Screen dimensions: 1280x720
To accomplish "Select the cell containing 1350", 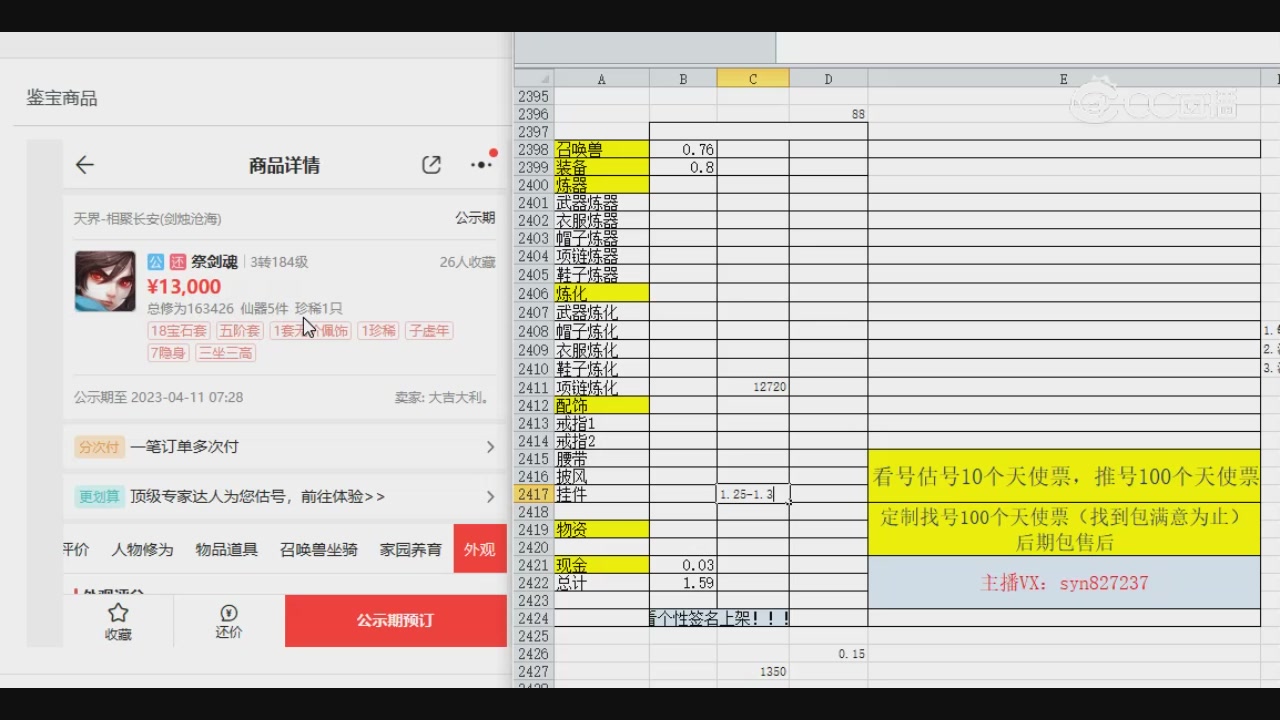I will click(x=753, y=672).
